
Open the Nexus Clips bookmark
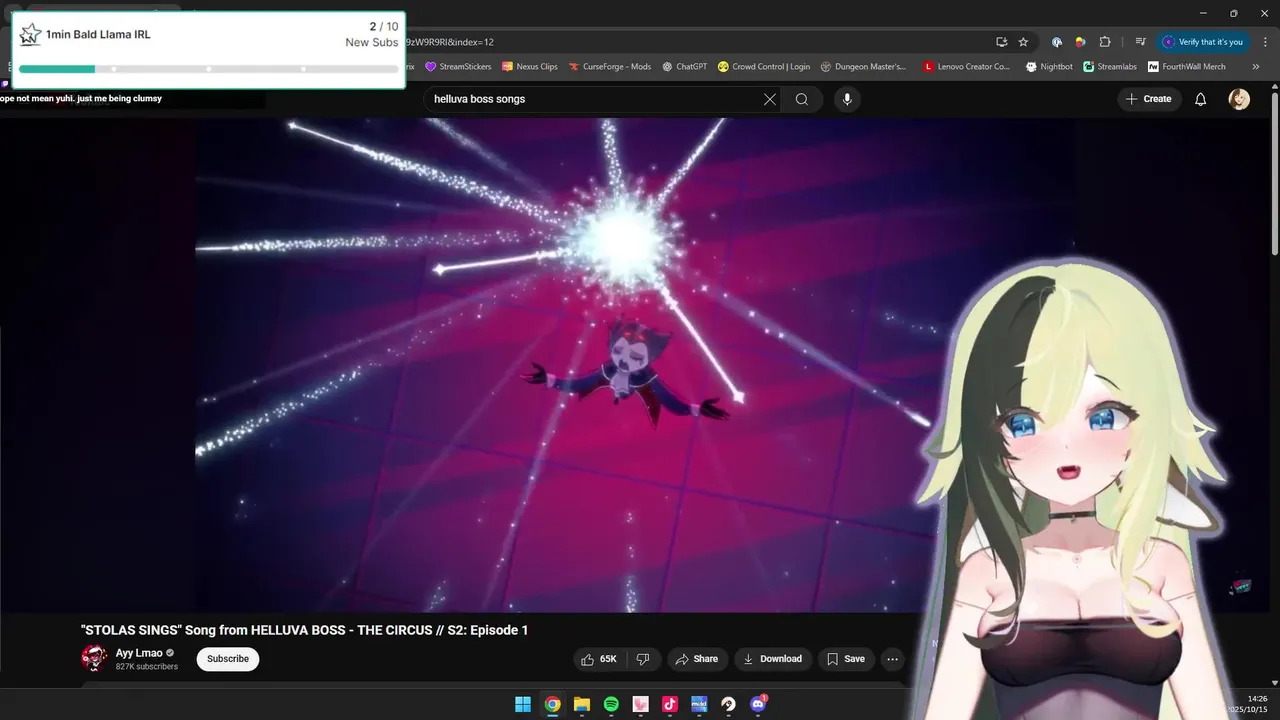530,67
